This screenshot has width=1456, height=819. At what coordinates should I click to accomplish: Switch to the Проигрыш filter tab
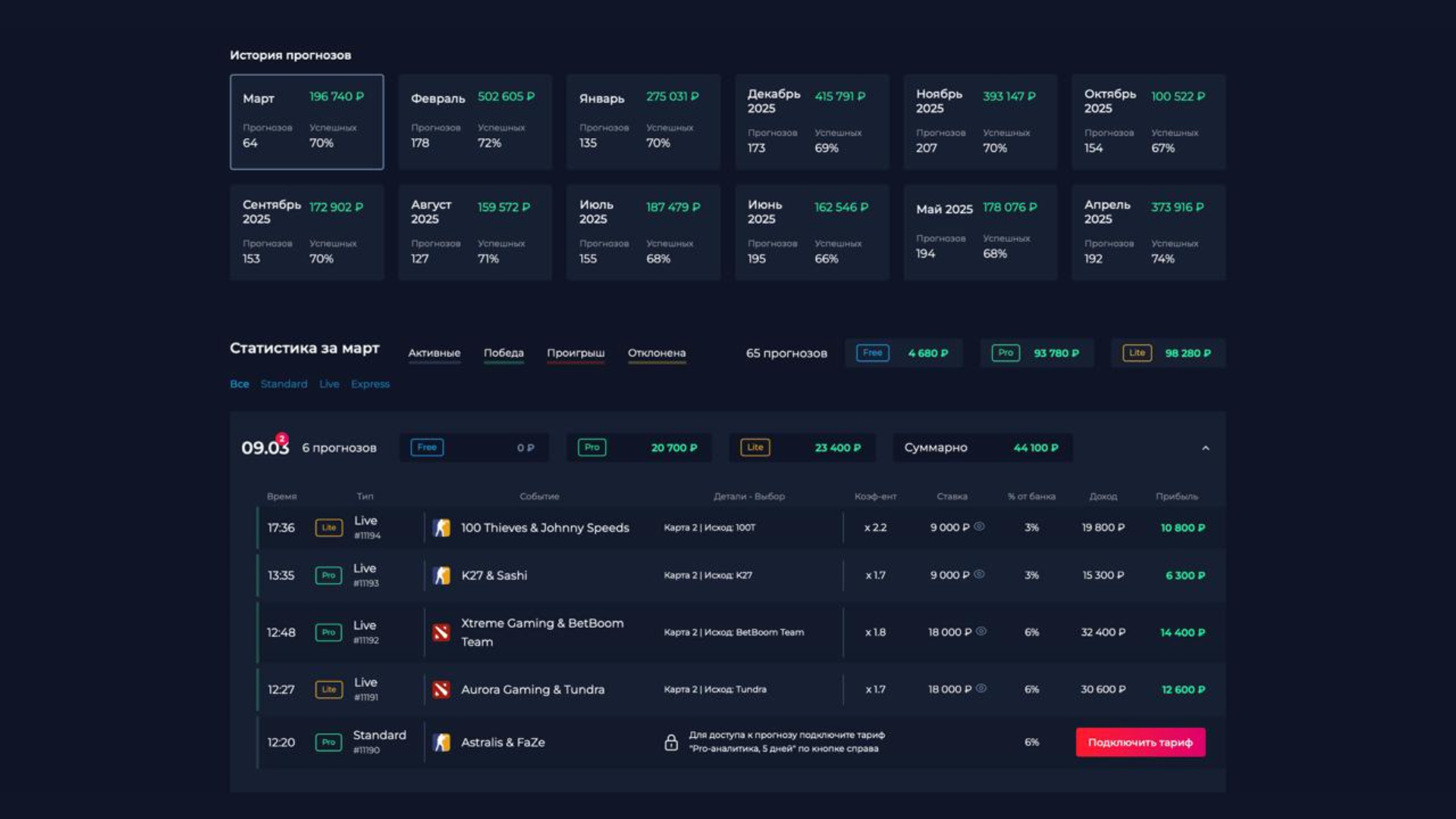pos(576,353)
